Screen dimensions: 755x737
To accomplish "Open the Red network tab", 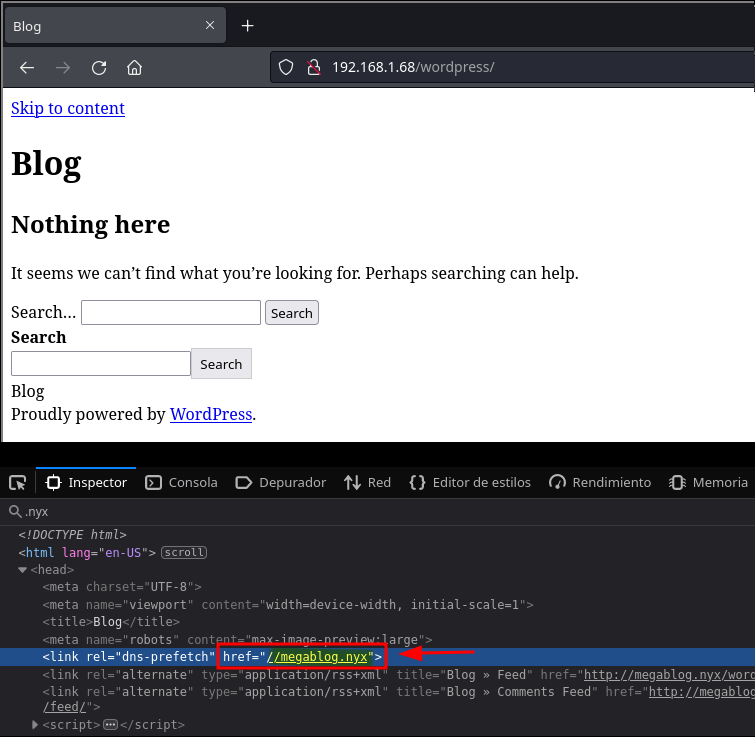I will tap(367, 483).
